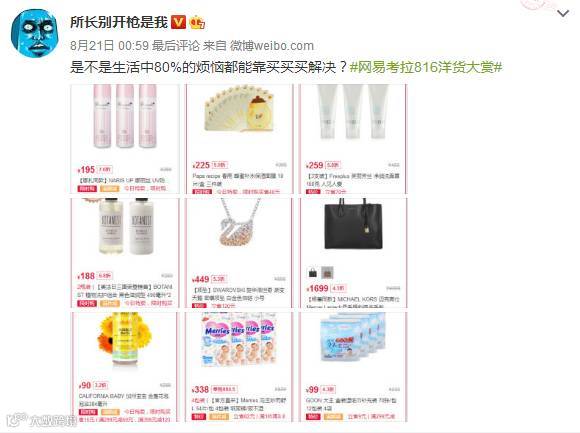Click the 8月21日 00:59 timestamp
Viewport: 580px width, 433px height.
[x=109, y=46]
